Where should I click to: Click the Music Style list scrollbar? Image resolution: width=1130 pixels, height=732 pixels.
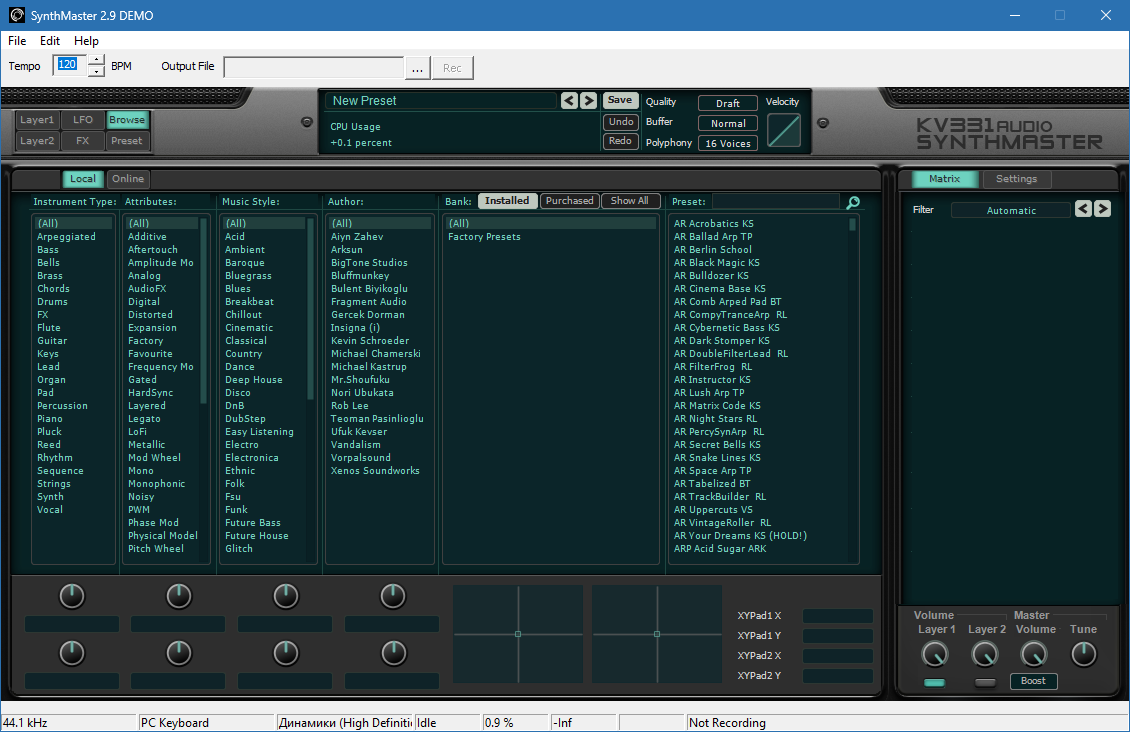click(311, 308)
